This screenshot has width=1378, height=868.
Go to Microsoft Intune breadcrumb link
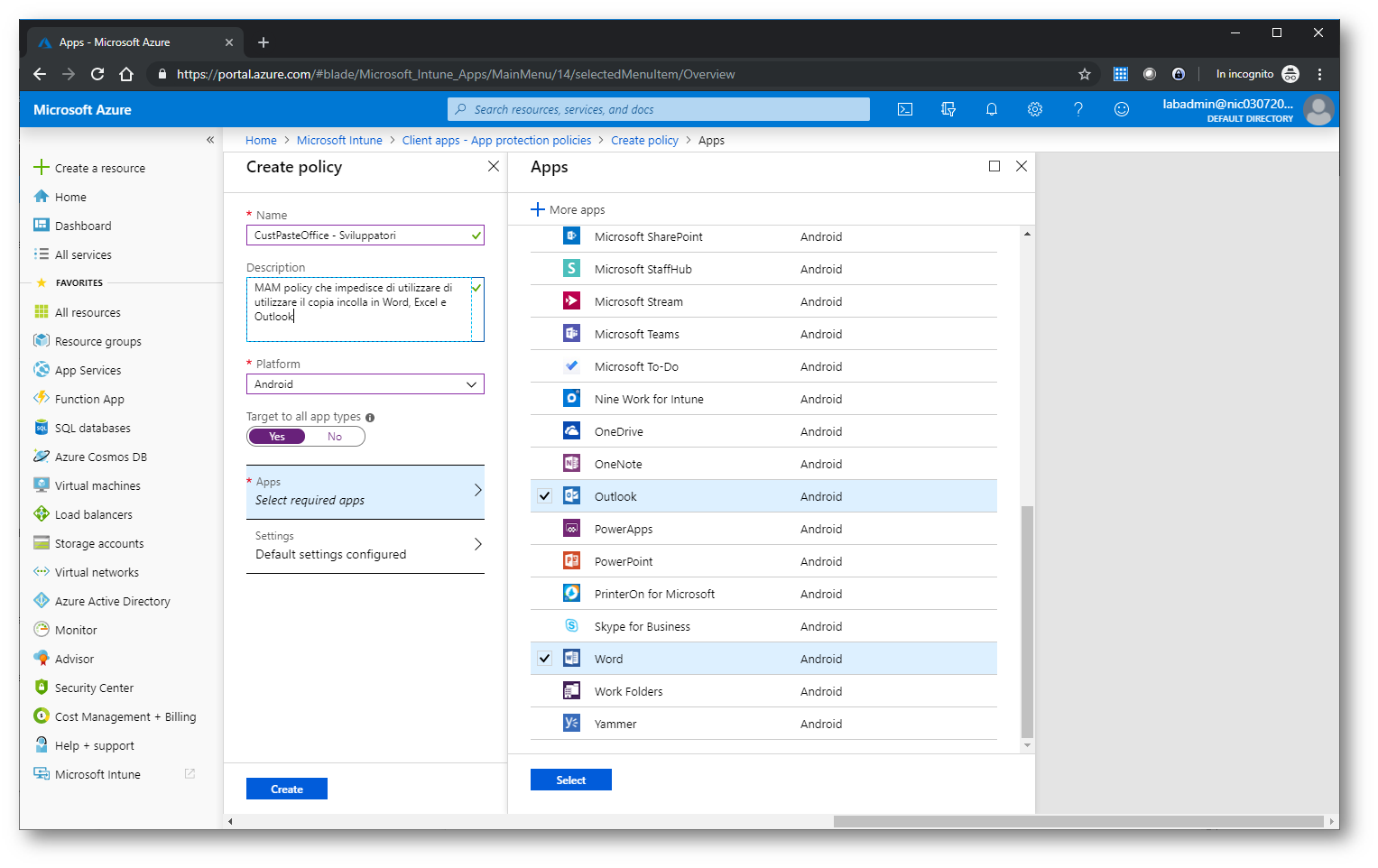(x=339, y=140)
